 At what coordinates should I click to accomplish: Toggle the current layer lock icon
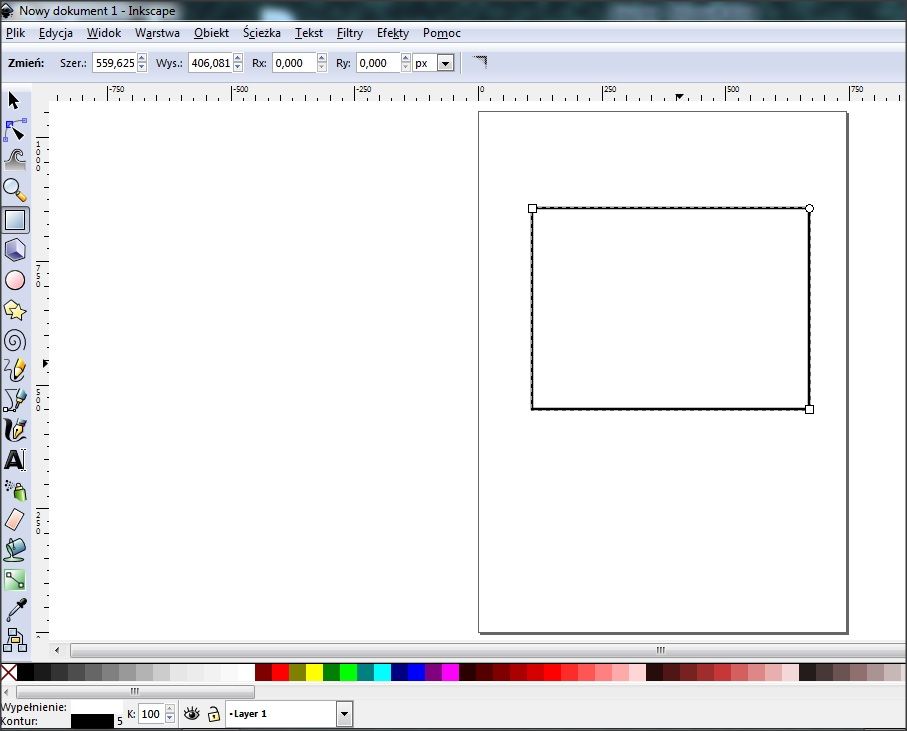213,714
